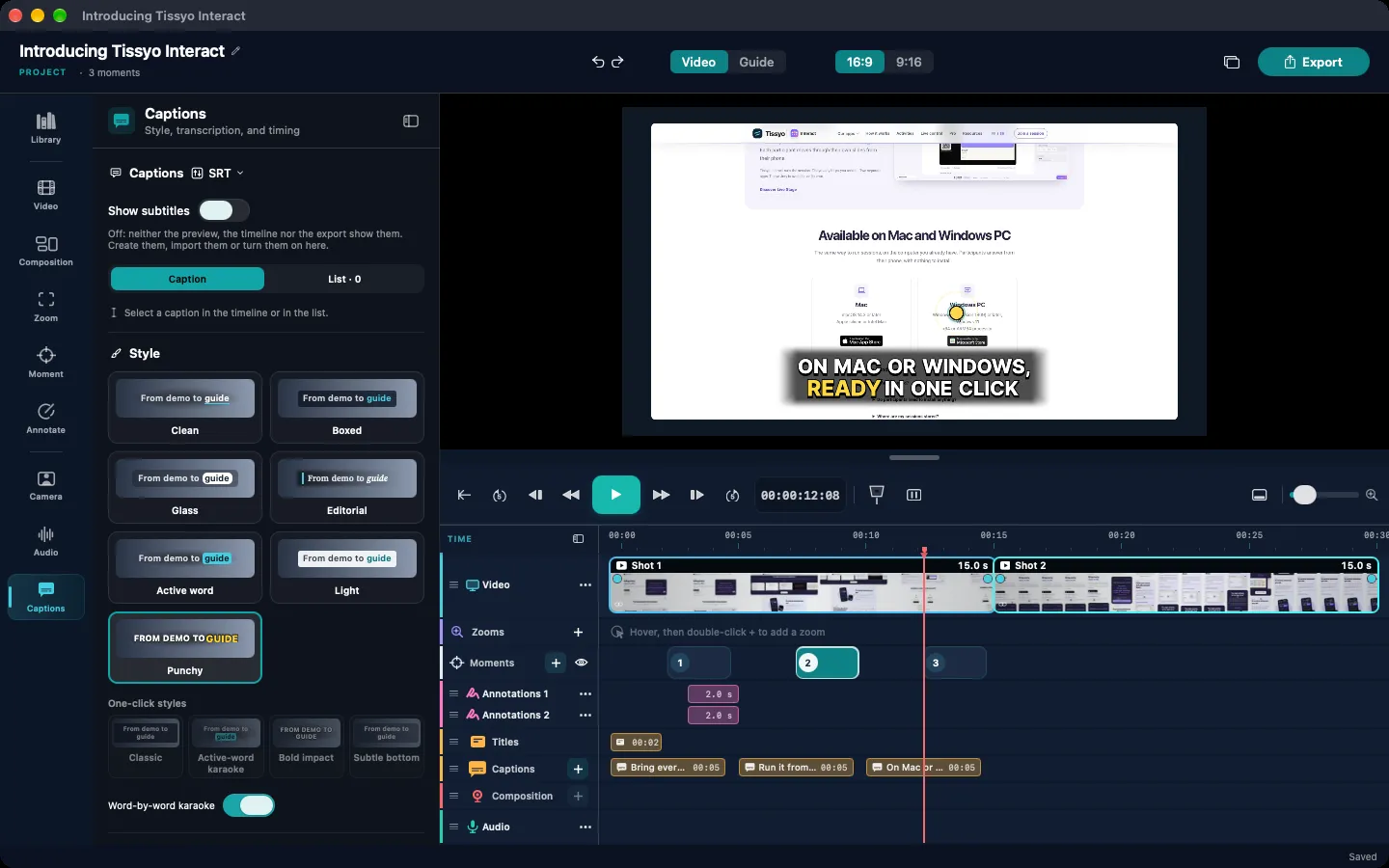Click the pencil icon to rename project

point(236,51)
